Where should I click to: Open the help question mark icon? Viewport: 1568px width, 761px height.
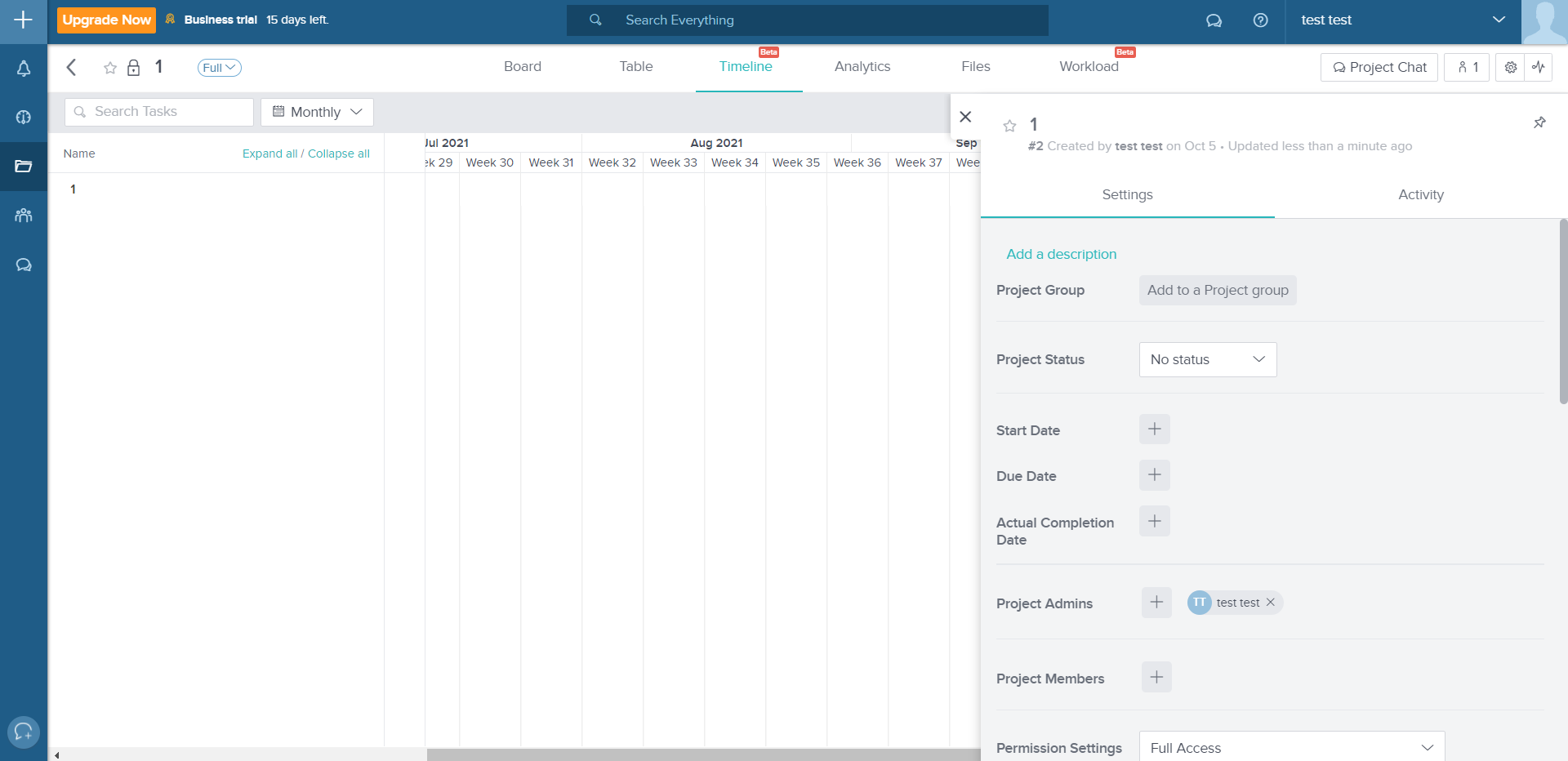pos(1260,20)
